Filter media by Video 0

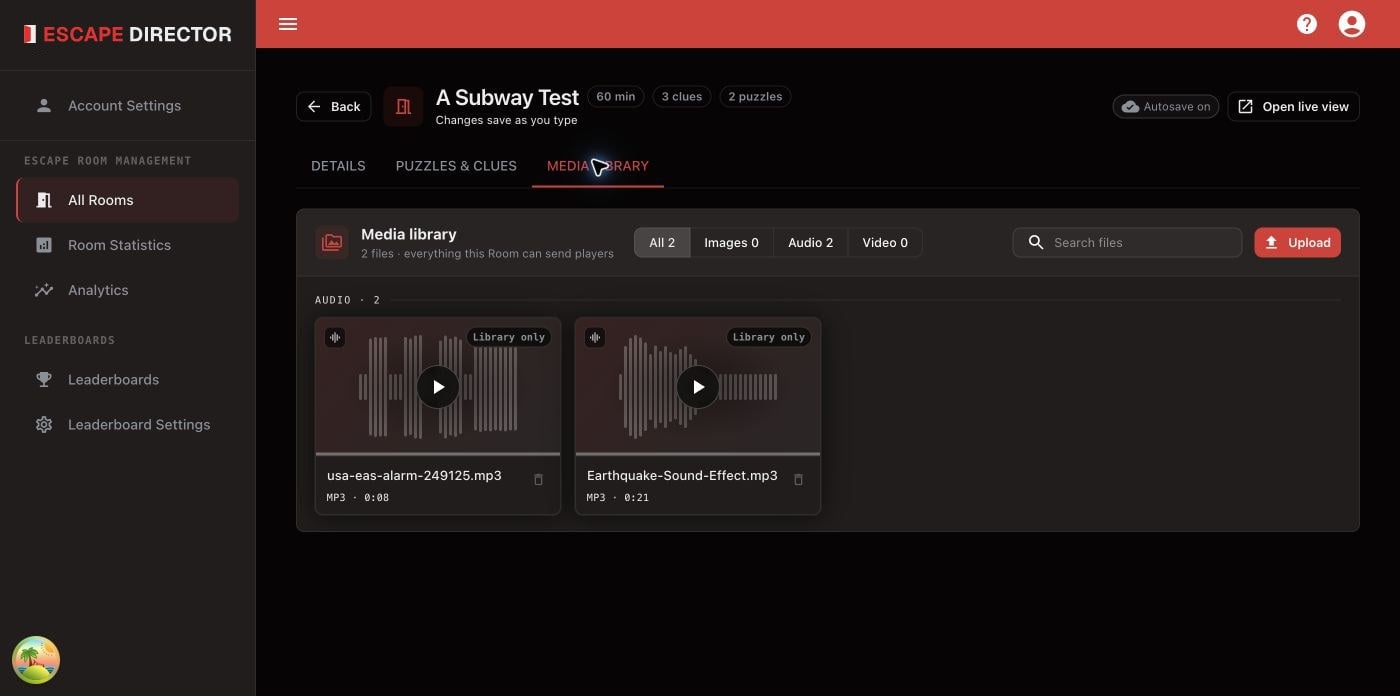coord(885,242)
